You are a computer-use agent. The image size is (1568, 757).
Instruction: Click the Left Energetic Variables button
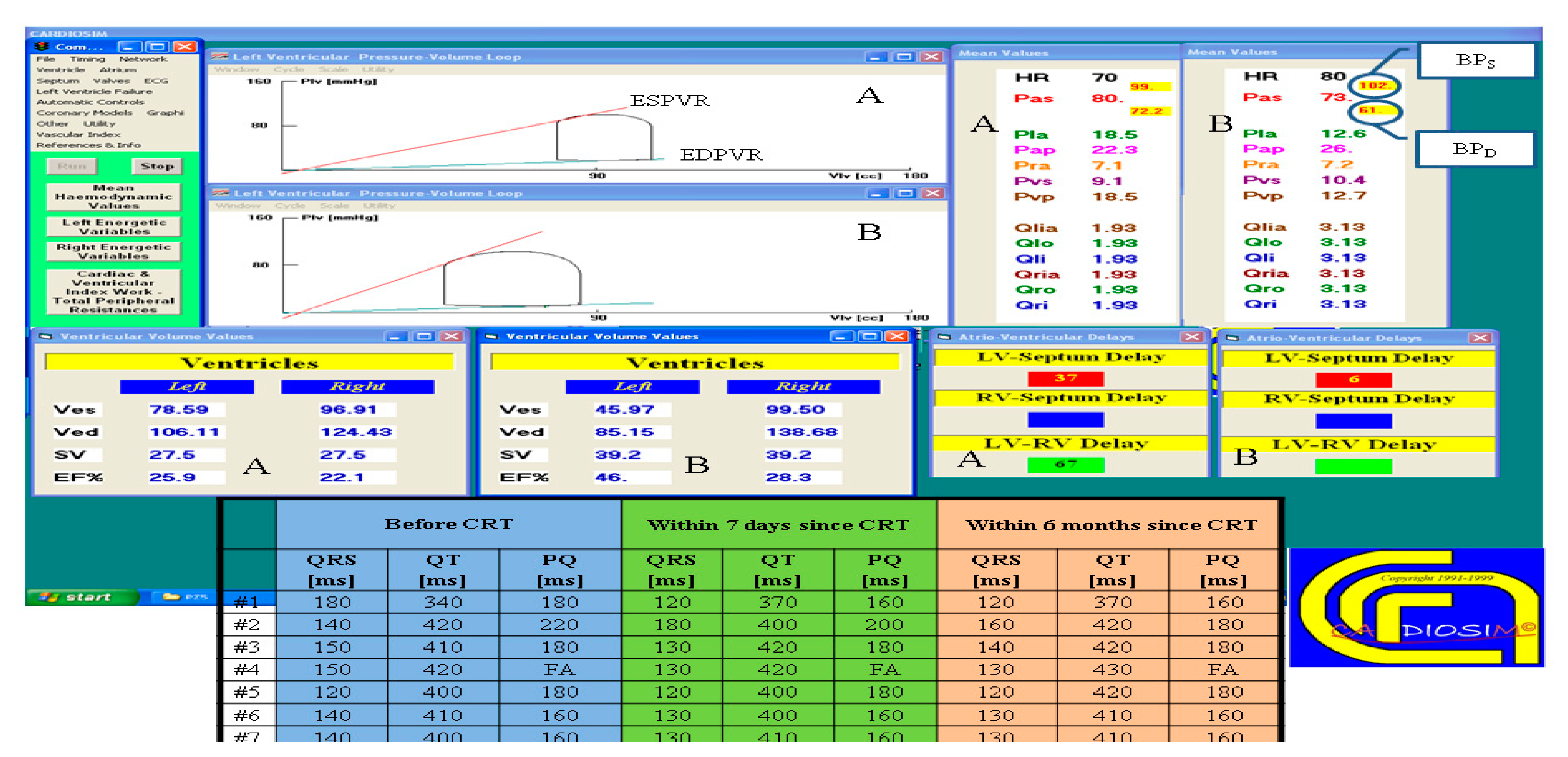click(113, 226)
